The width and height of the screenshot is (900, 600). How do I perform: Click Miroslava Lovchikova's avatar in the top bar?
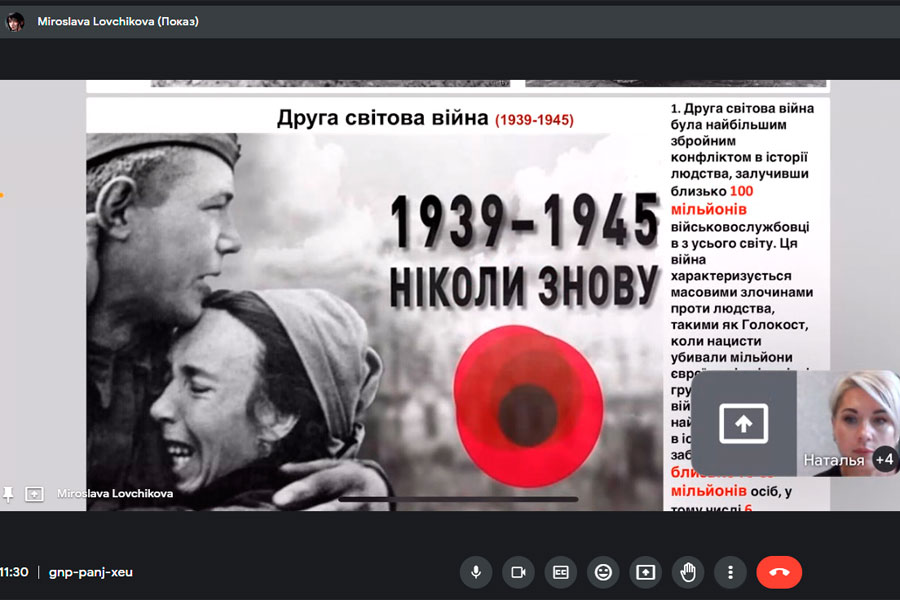(15, 22)
